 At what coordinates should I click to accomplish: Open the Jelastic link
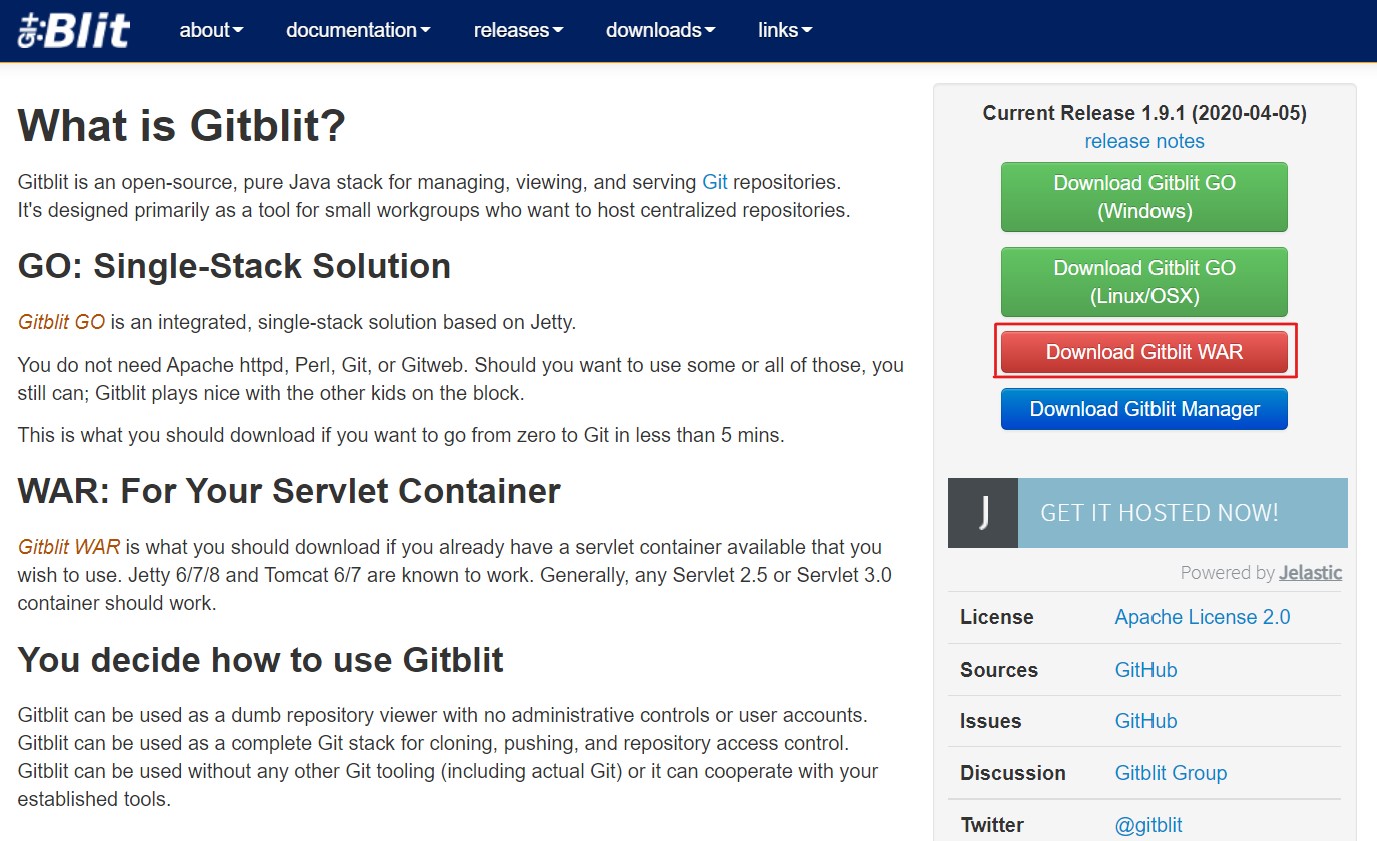click(1311, 573)
